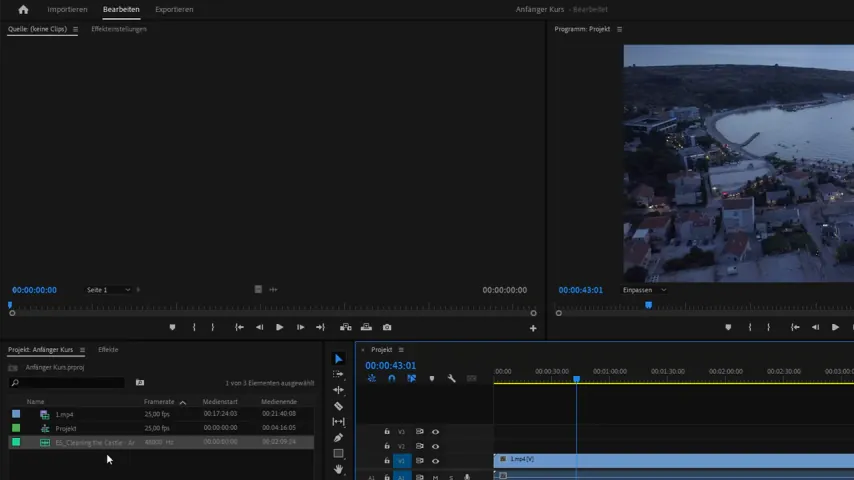
Task: Switch to the Exportieren workspace tab
Action: pyautogui.click(x=174, y=9)
